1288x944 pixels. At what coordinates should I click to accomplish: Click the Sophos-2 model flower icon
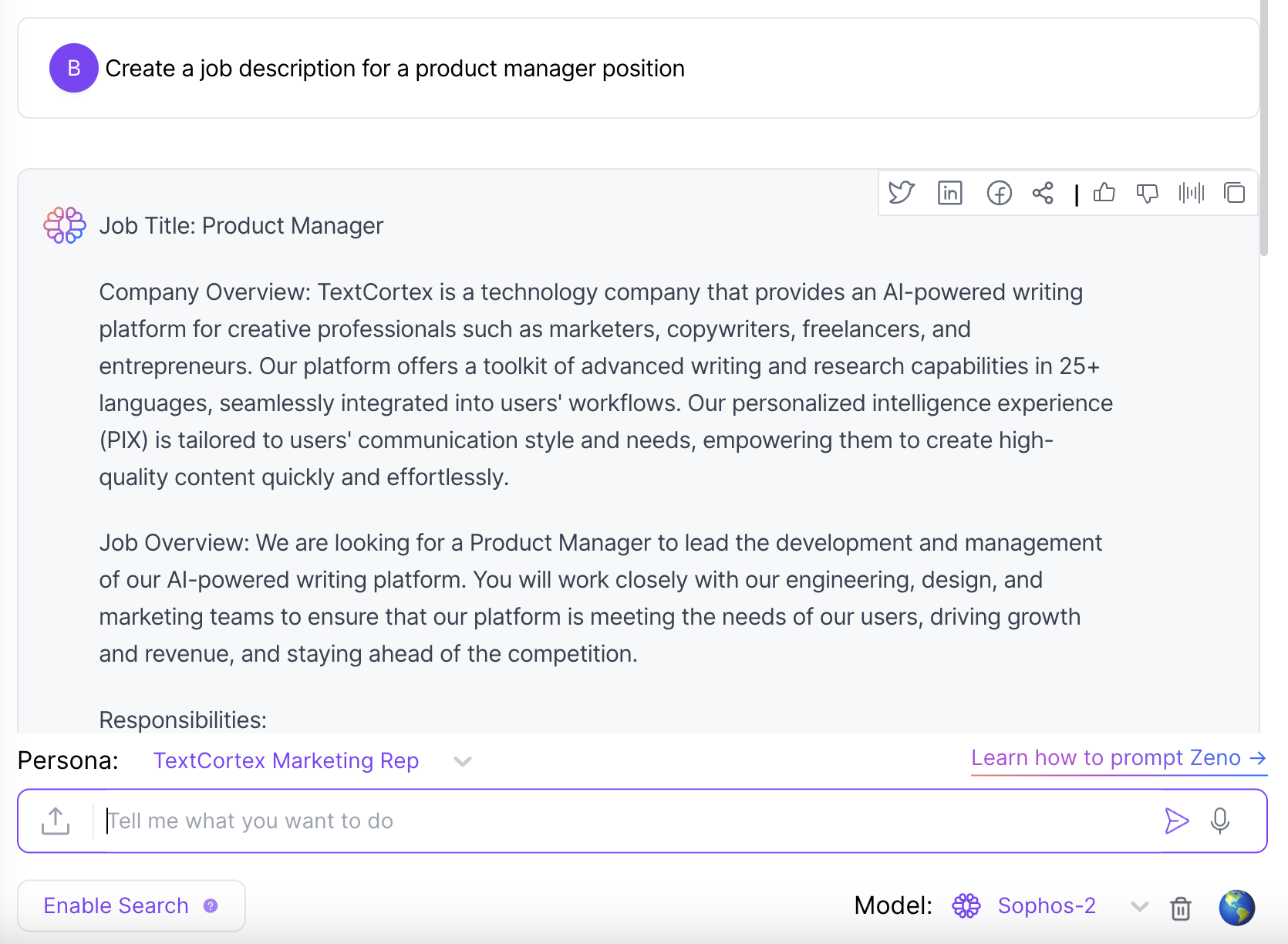tap(966, 905)
